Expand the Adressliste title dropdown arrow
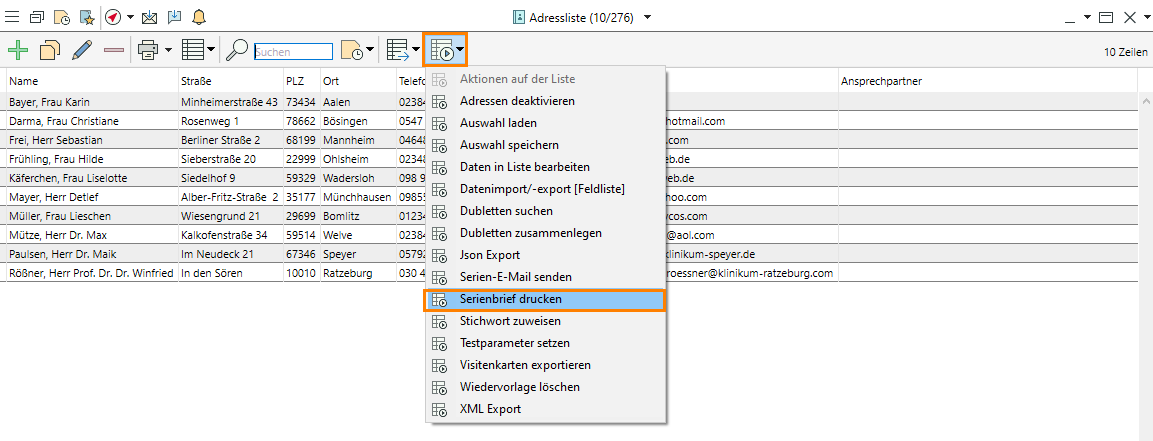Viewport: 1153px width, 441px height. [x=648, y=17]
